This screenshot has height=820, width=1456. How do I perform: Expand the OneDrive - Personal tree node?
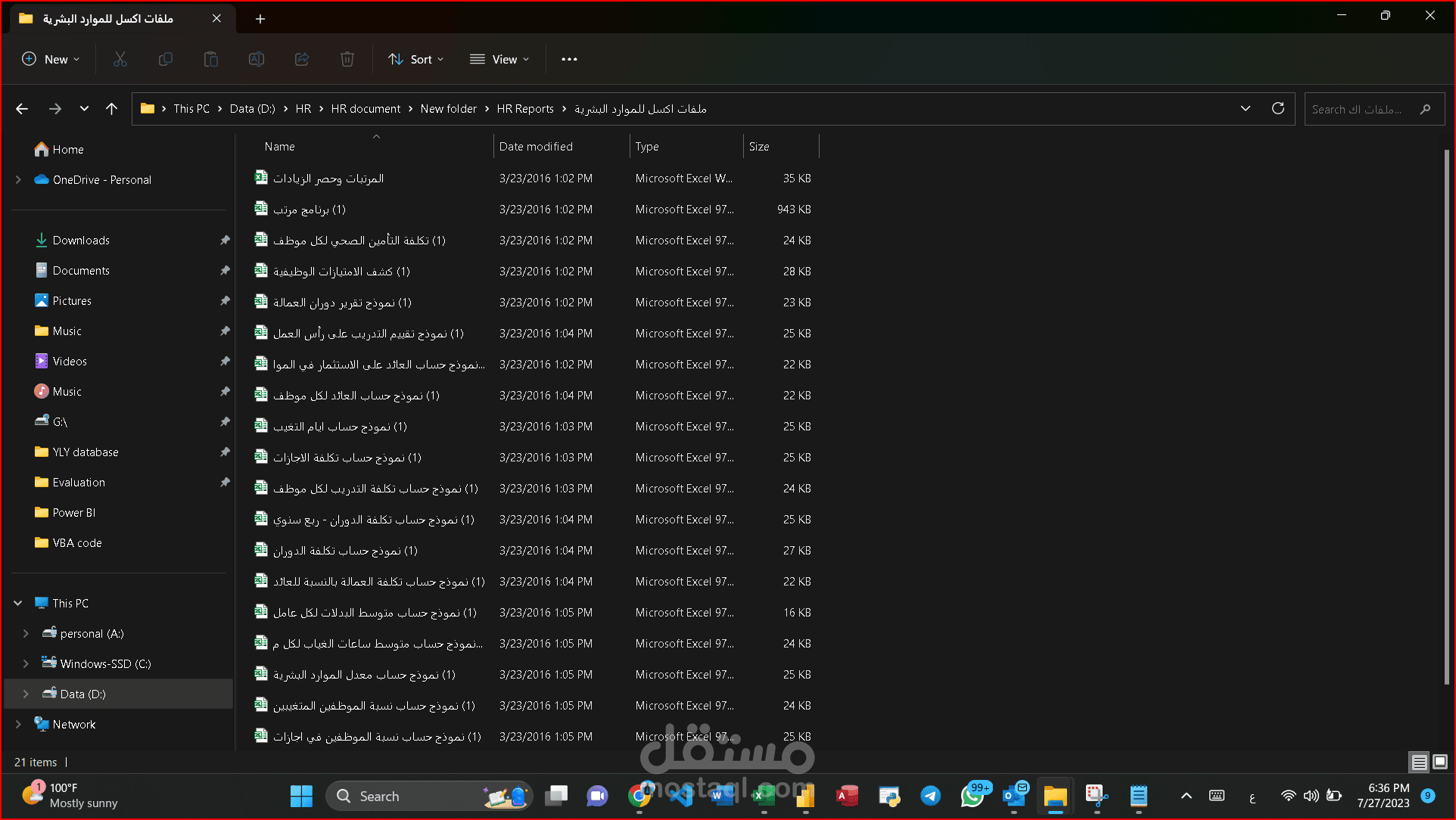(18, 179)
